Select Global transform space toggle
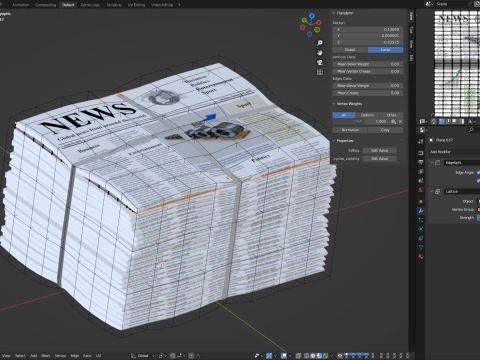 point(350,50)
